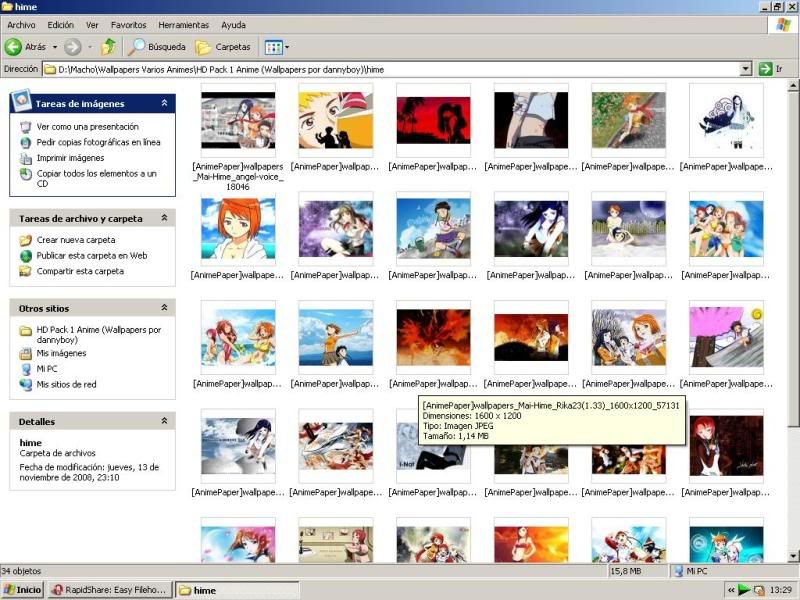Click the "Mai-Hime_angel-voice_18046" file name label
This screenshot has height=600, width=800.
click(x=238, y=177)
